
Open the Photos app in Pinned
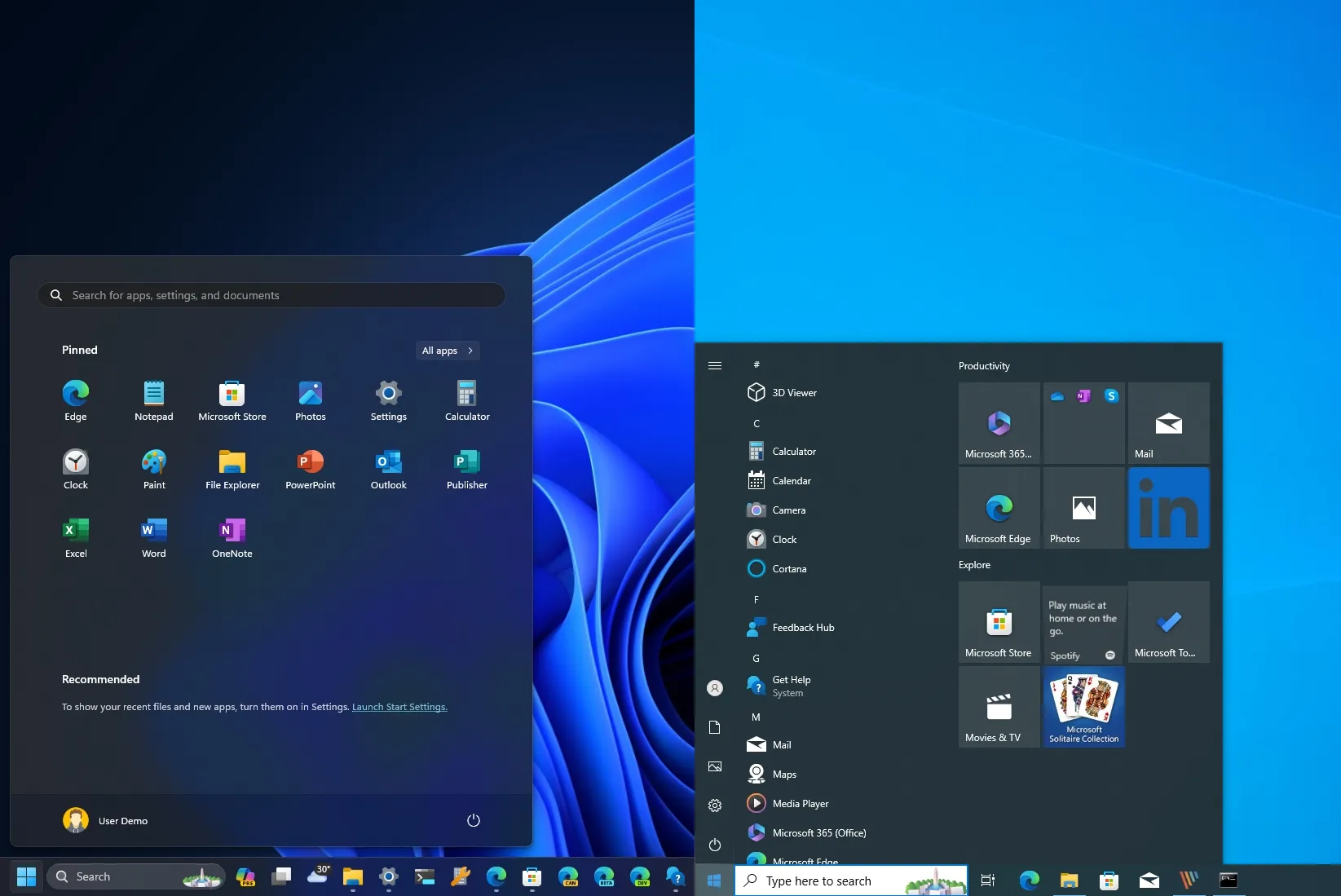click(x=311, y=400)
